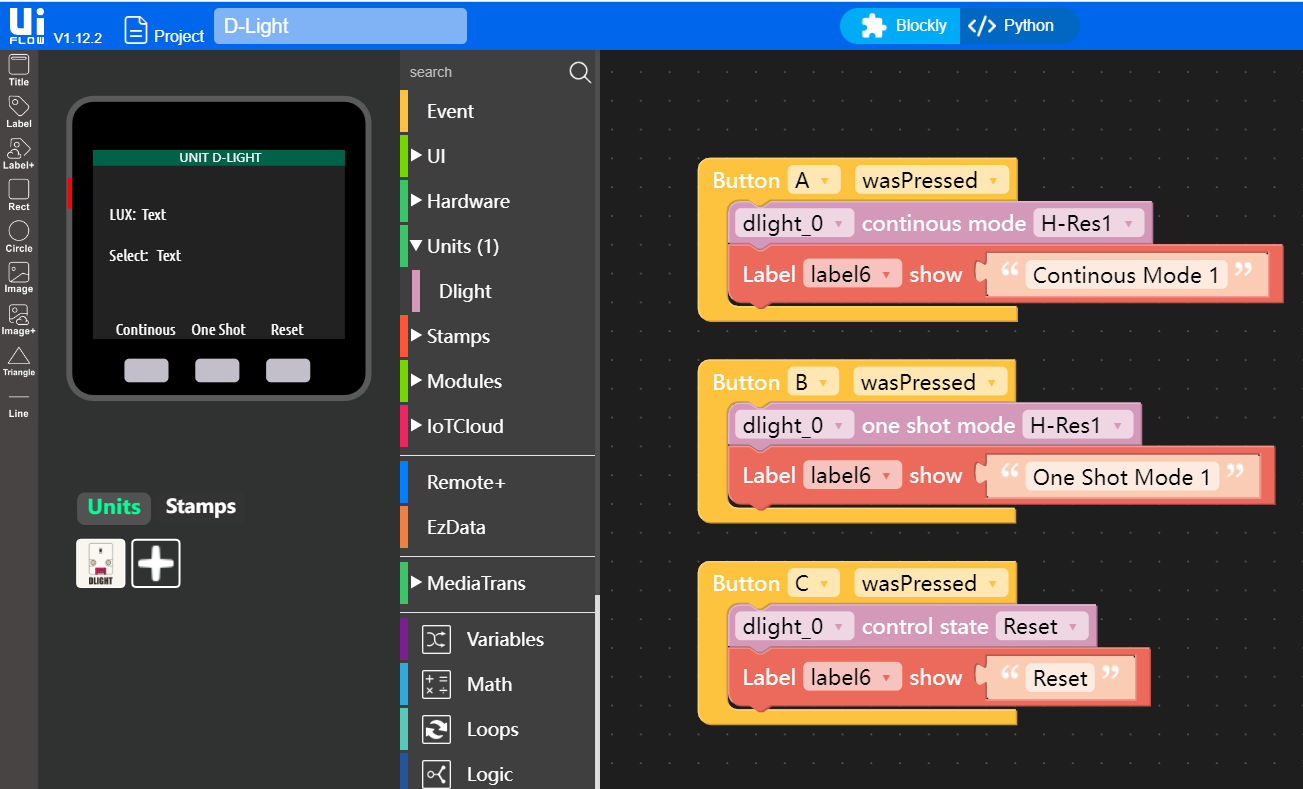
Task: Click the D-Light project name field
Action: tap(340, 27)
